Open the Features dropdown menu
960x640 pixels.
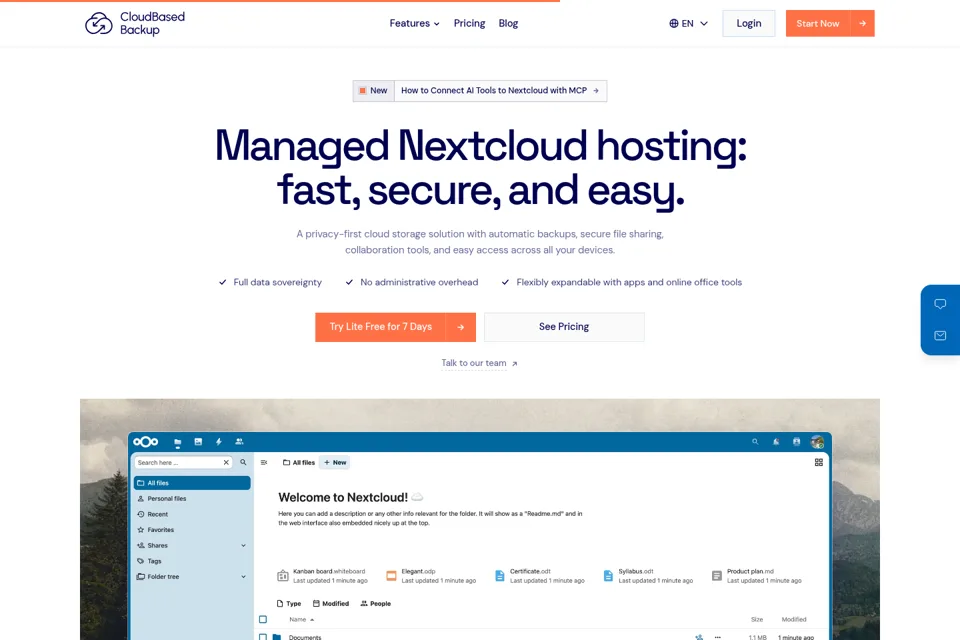[x=414, y=23]
